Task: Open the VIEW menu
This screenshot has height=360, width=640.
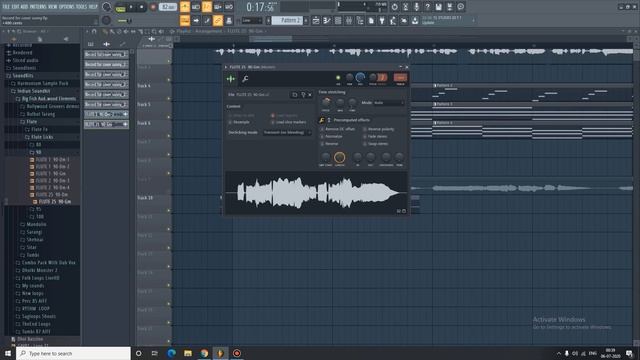Action: [53, 7]
